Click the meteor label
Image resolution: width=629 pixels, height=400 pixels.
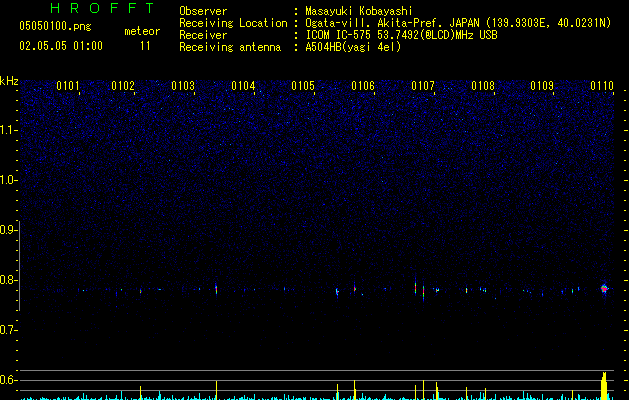tap(142, 31)
